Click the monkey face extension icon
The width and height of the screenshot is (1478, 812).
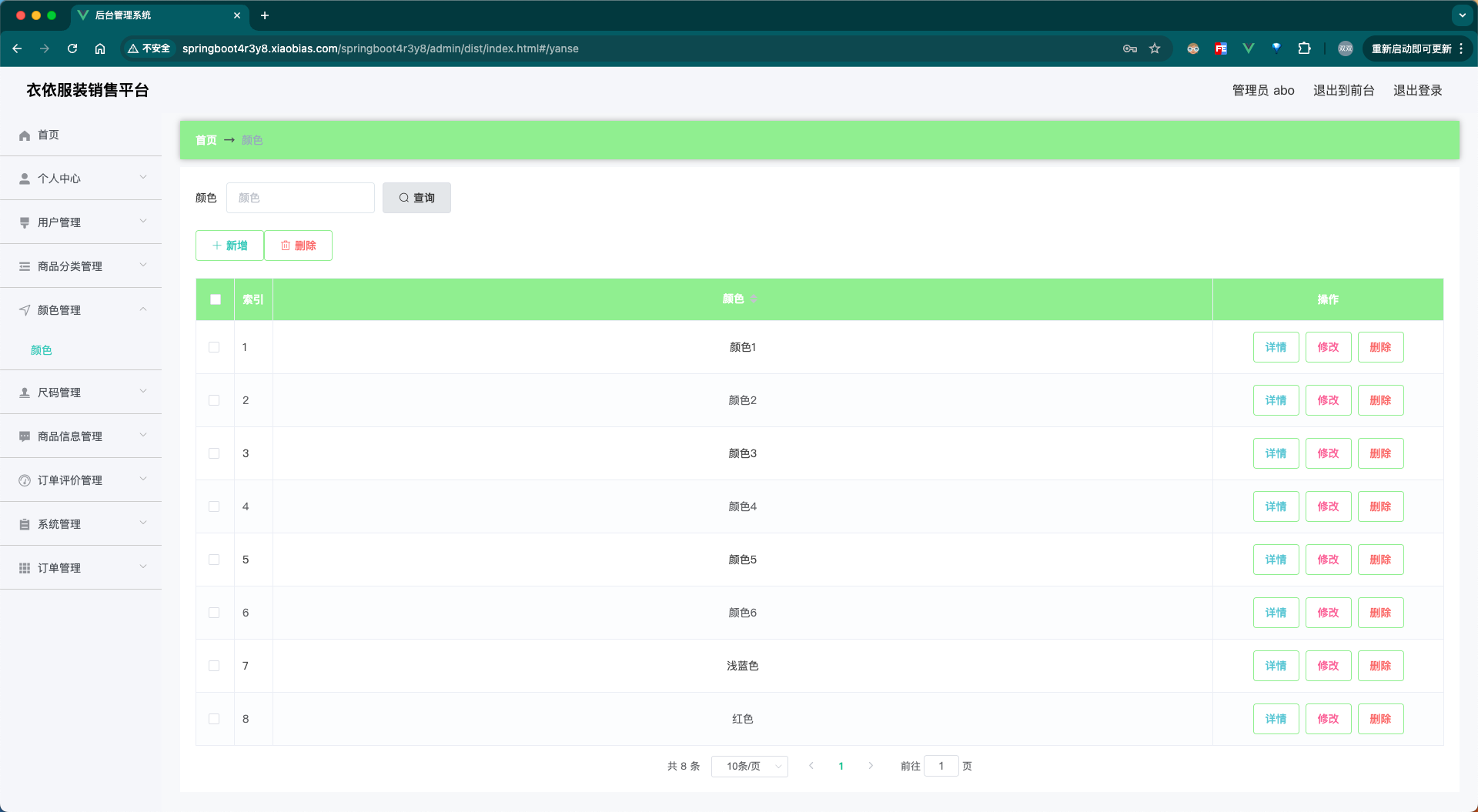click(1193, 48)
